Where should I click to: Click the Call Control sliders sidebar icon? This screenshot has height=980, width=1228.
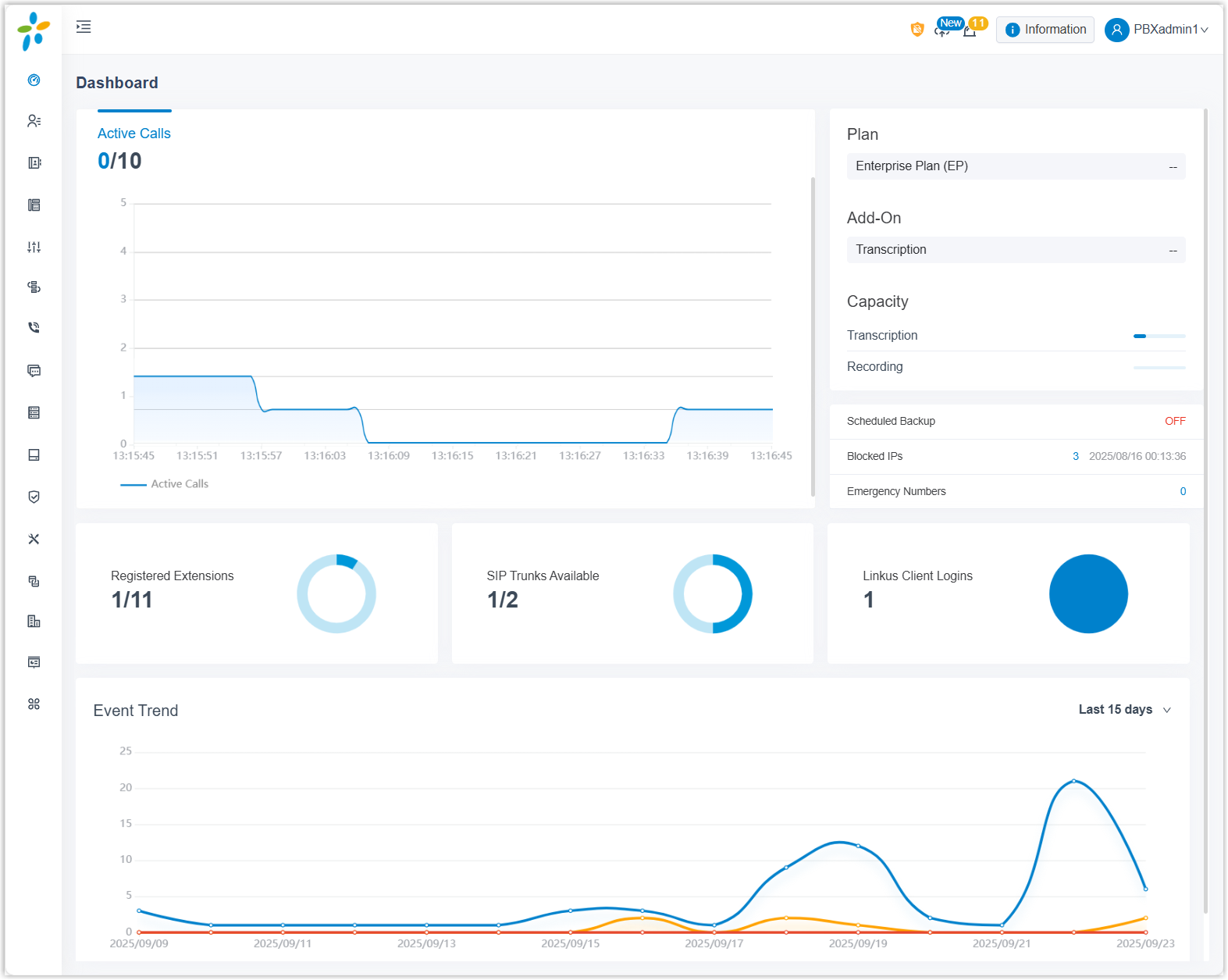pos(34,247)
